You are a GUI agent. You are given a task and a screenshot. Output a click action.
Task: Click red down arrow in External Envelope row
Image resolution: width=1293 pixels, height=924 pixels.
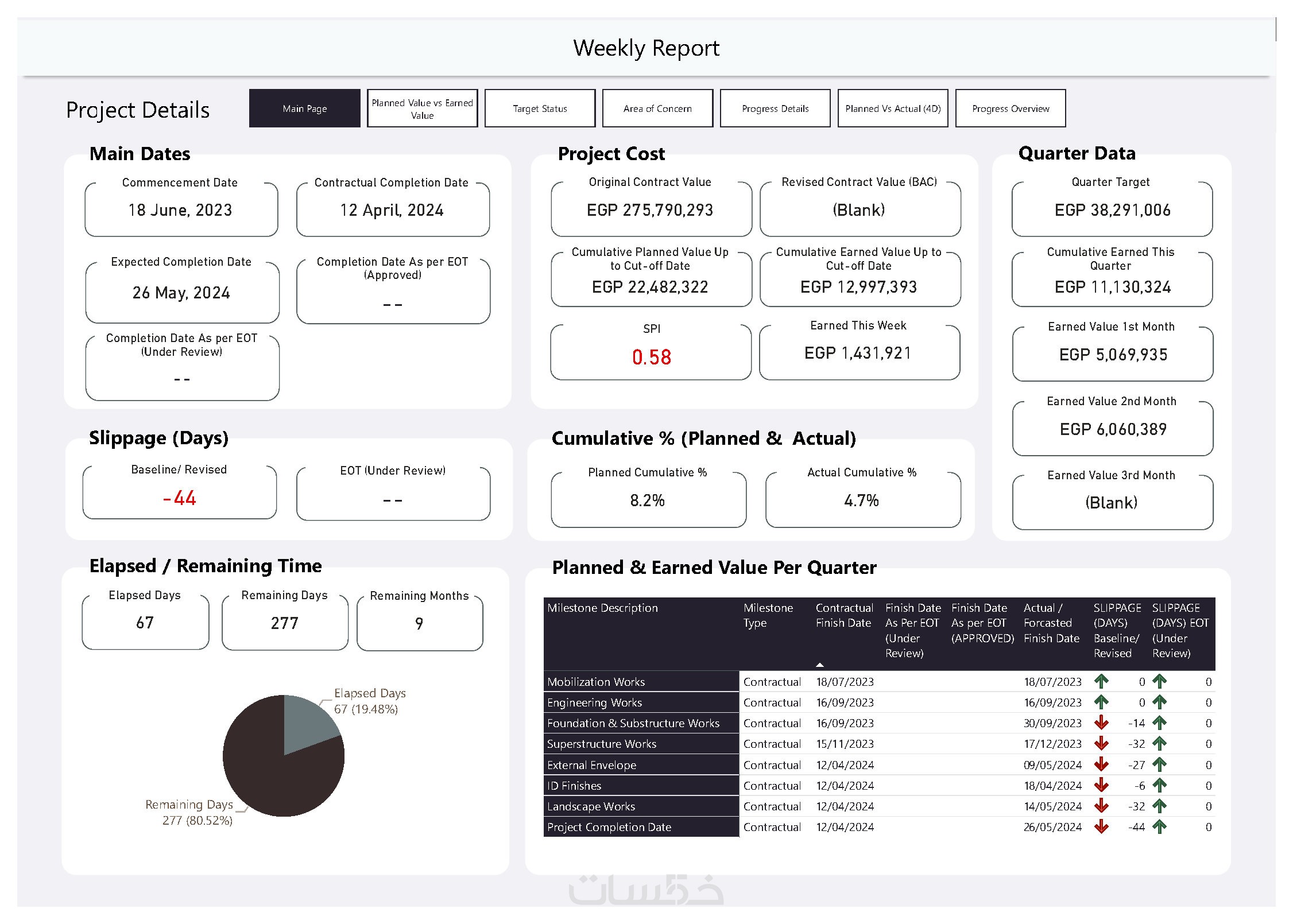[1101, 765]
